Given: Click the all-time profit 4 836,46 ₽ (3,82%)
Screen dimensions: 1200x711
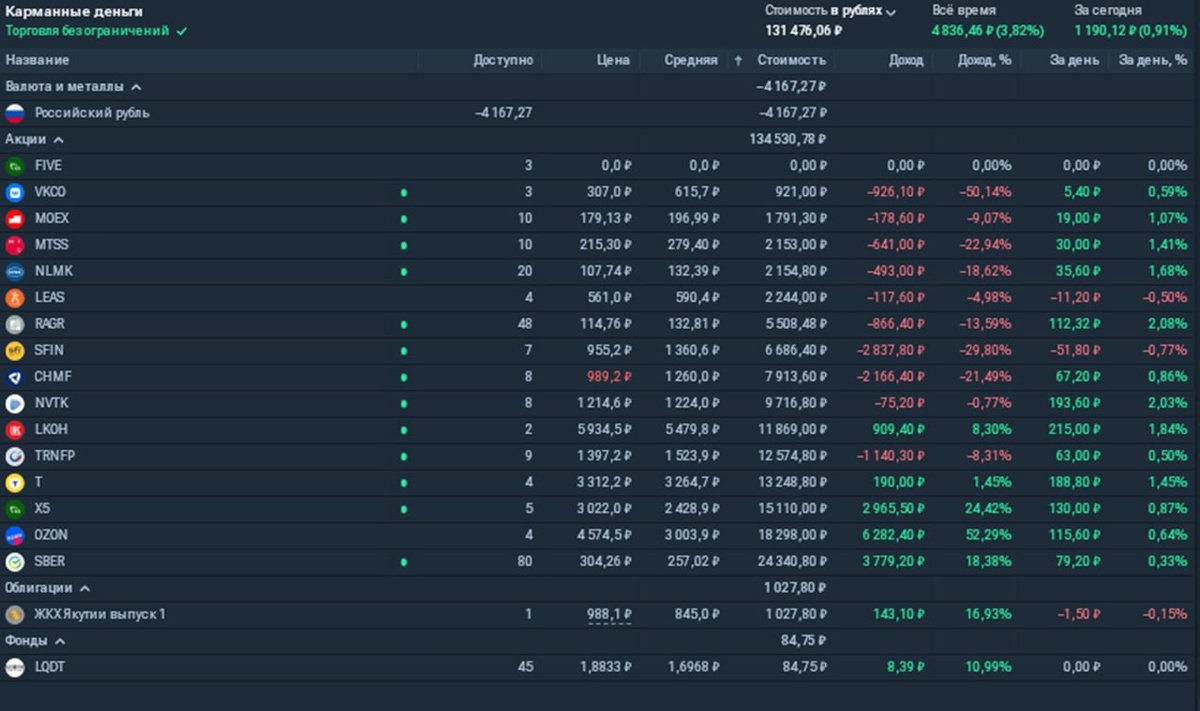Looking at the screenshot, I should (x=988, y=31).
